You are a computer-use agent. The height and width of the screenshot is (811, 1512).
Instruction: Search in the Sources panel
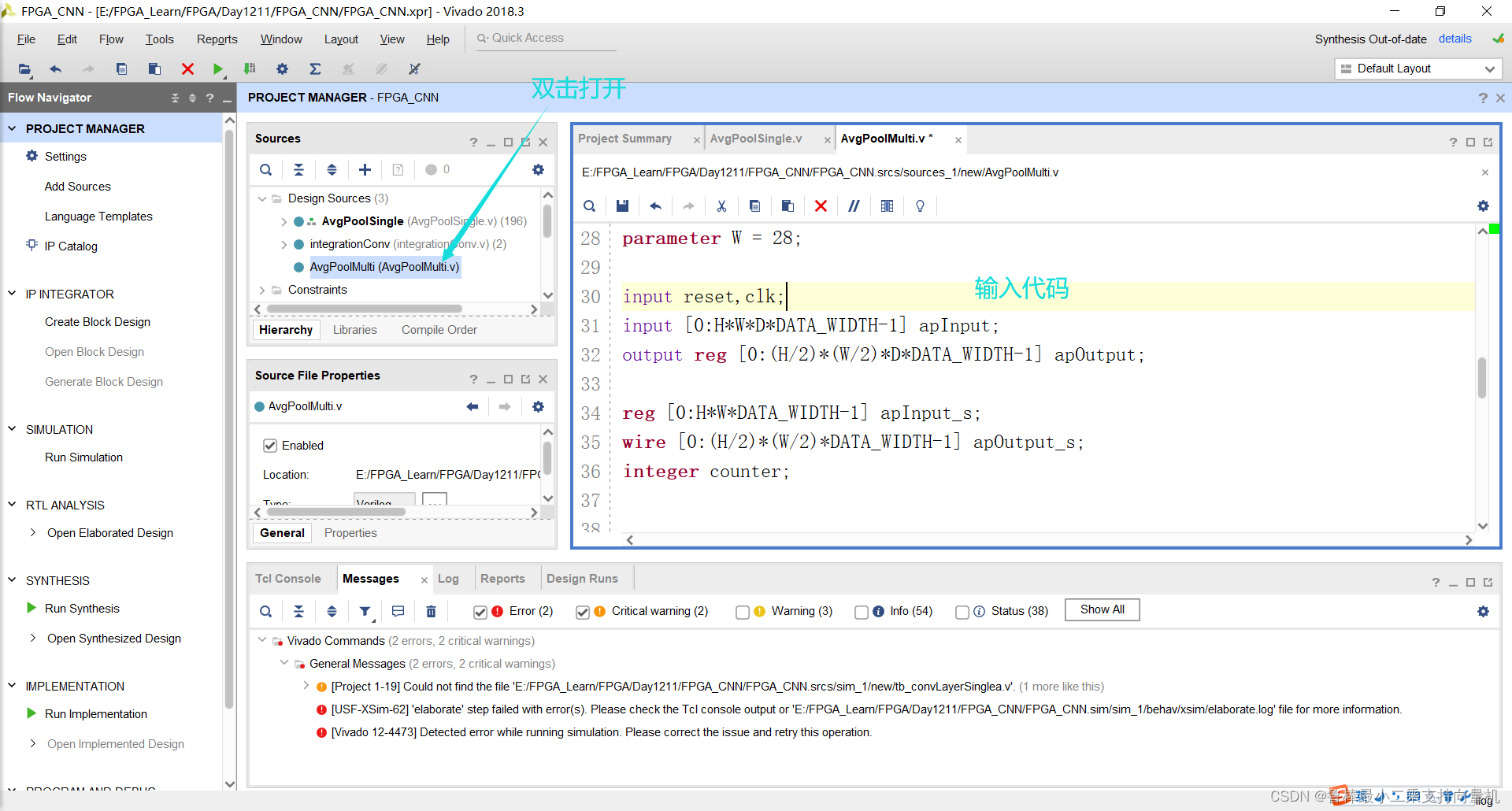266,169
